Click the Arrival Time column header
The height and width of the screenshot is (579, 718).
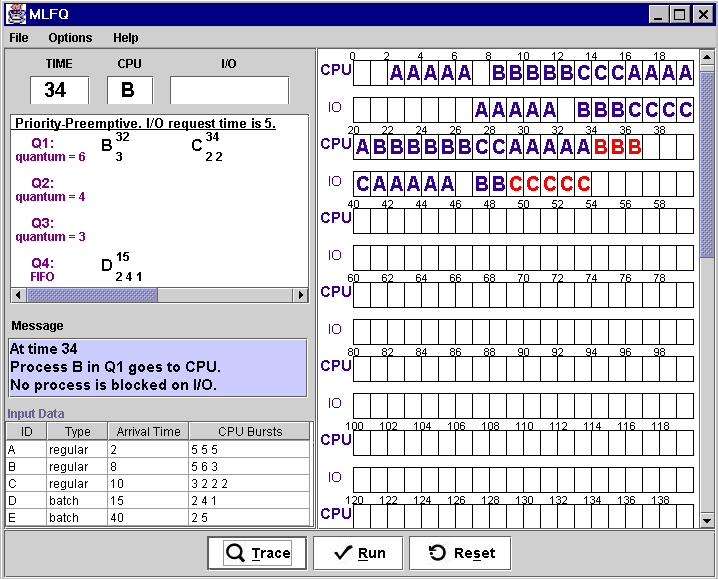(x=148, y=432)
